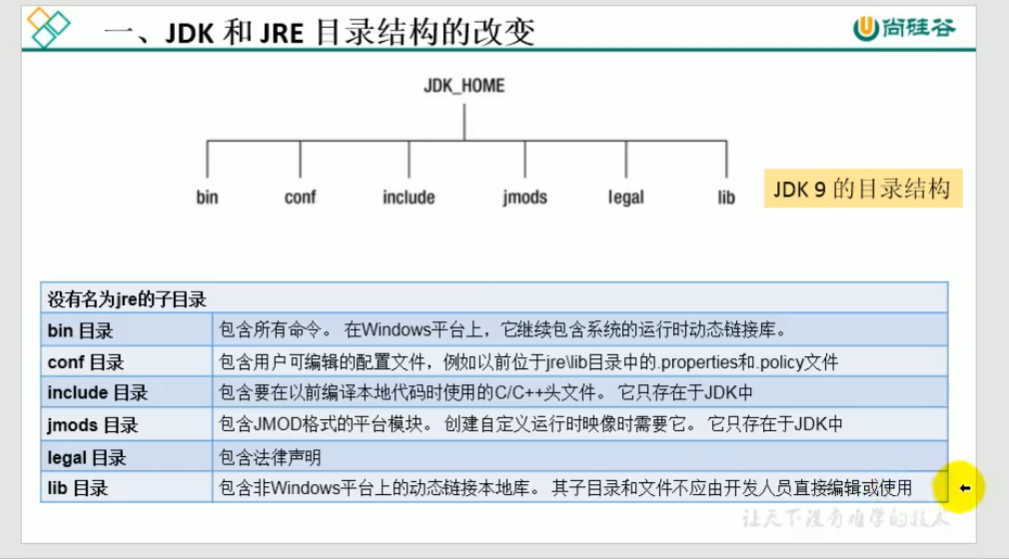Click the 'jmods 目录' table cell
The height and width of the screenshot is (559, 1009).
pos(126,425)
